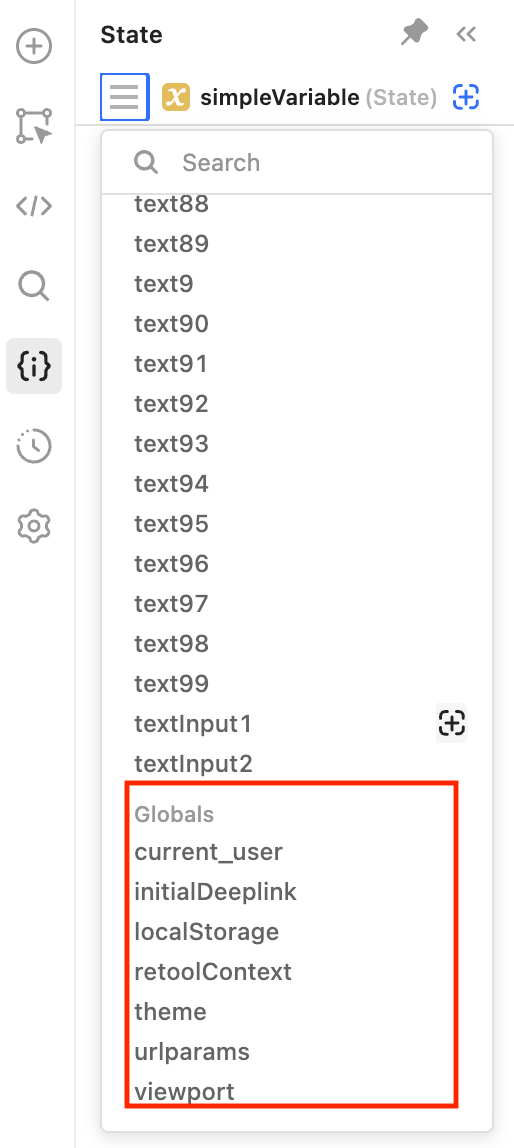Click the target icon beside simpleVariable
This screenshot has height=1148, width=514.
[466, 97]
